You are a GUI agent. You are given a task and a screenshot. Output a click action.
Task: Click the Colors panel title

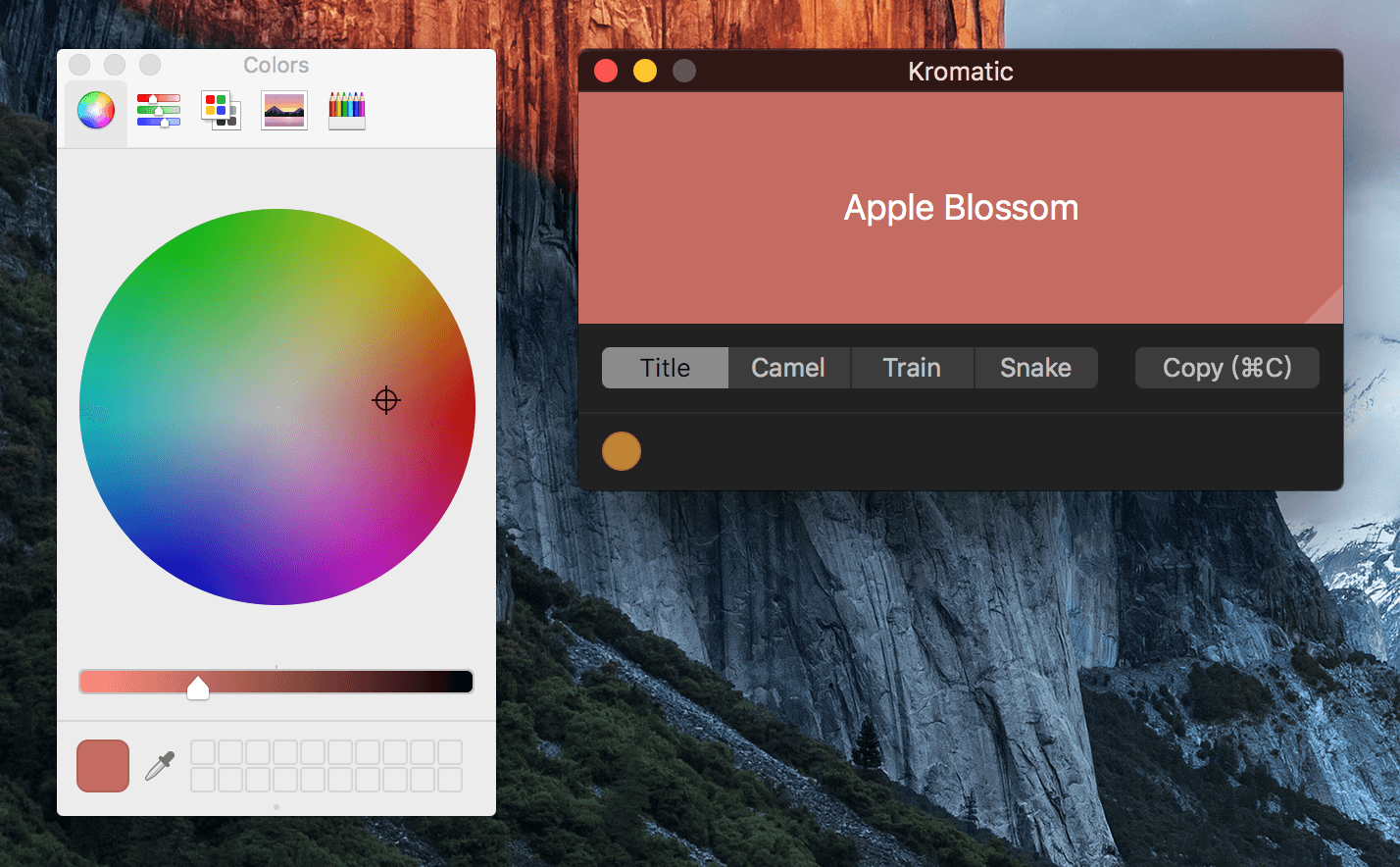(276, 65)
